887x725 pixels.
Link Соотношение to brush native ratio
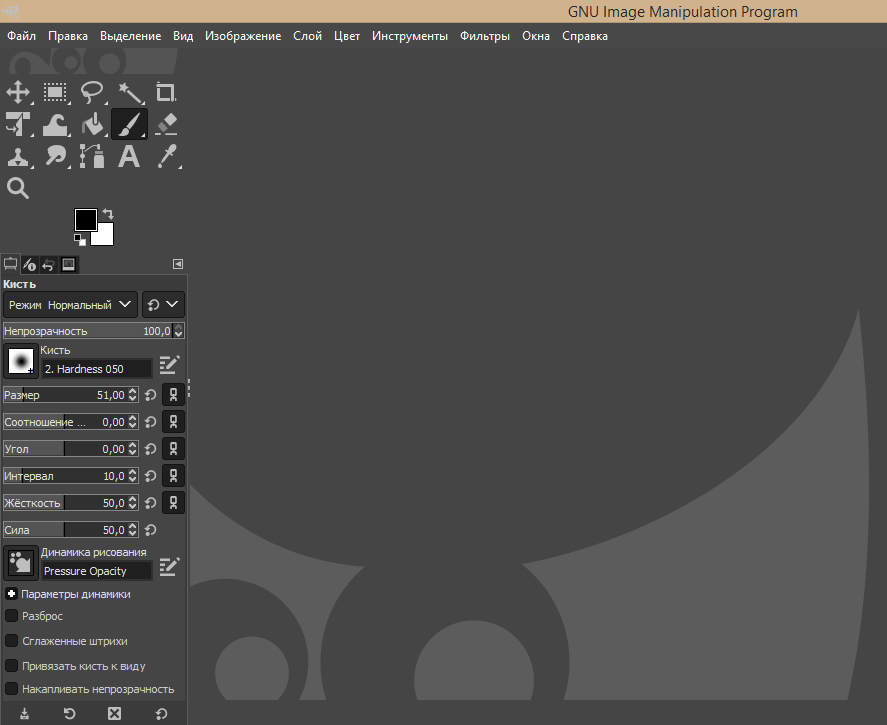174,422
